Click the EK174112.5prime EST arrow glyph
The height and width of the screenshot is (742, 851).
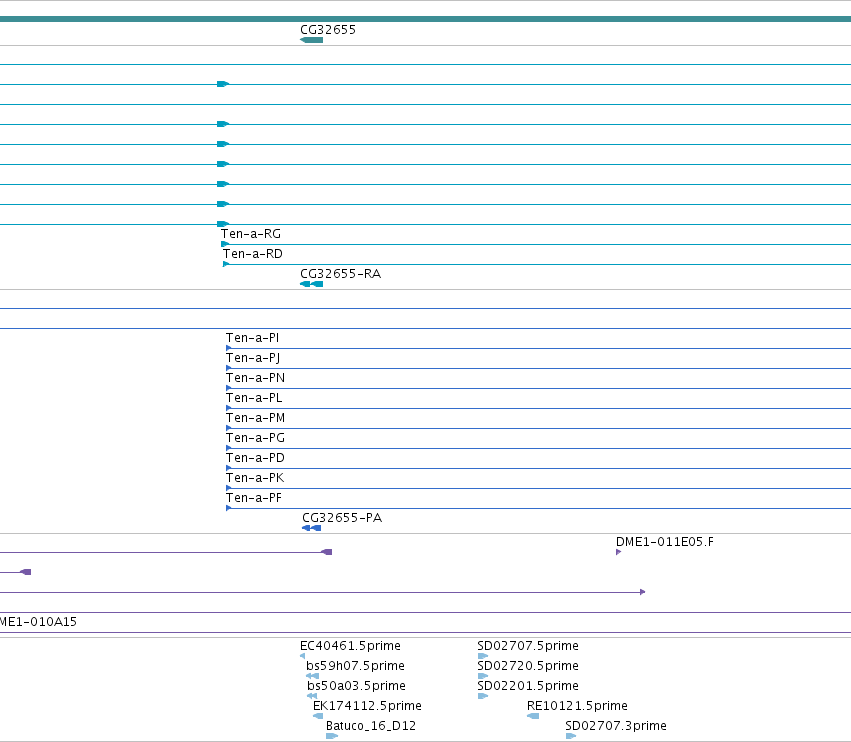(318, 716)
